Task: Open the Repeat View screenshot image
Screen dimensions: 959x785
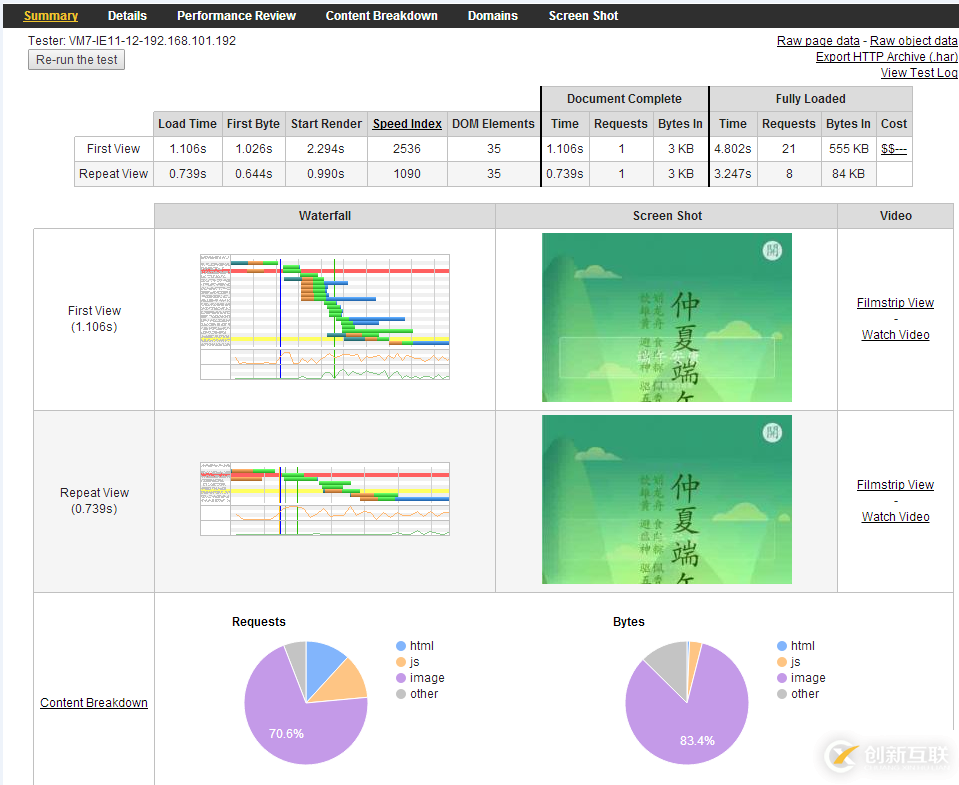Action: click(x=667, y=499)
